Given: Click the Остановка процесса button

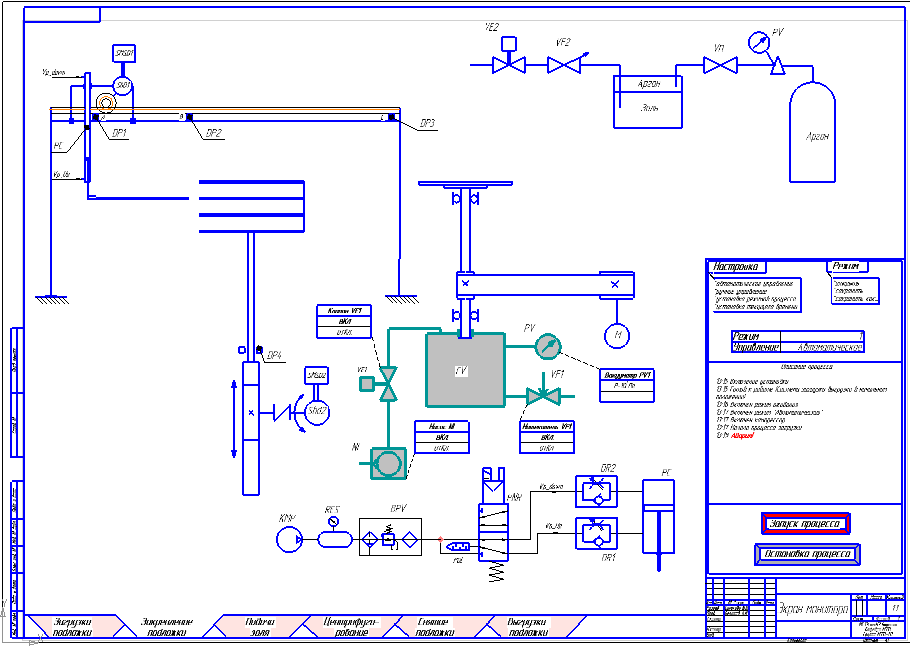Looking at the screenshot, I should pyautogui.click(x=807, y=554).
